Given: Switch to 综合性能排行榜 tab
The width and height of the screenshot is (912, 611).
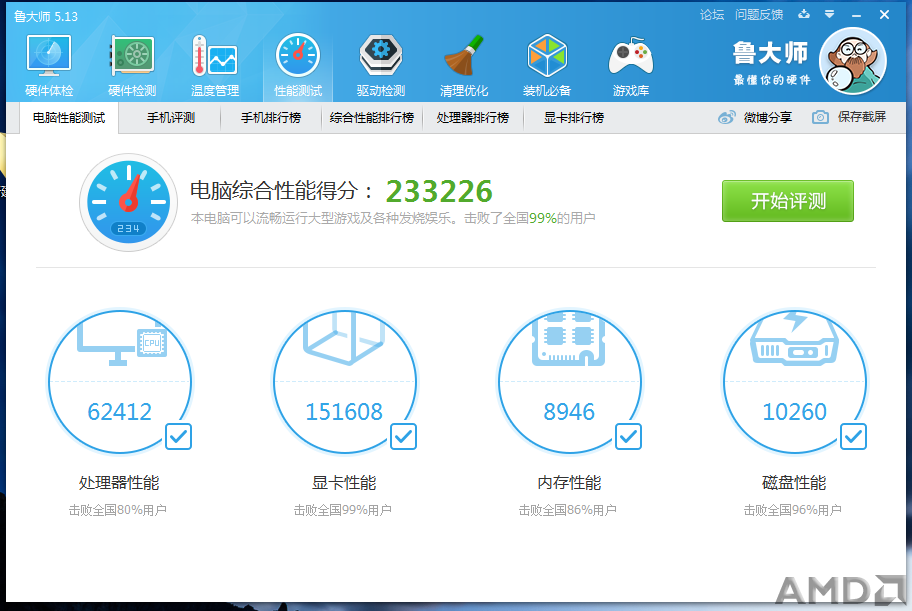Looking at the screenshot, I should [372, 118].
